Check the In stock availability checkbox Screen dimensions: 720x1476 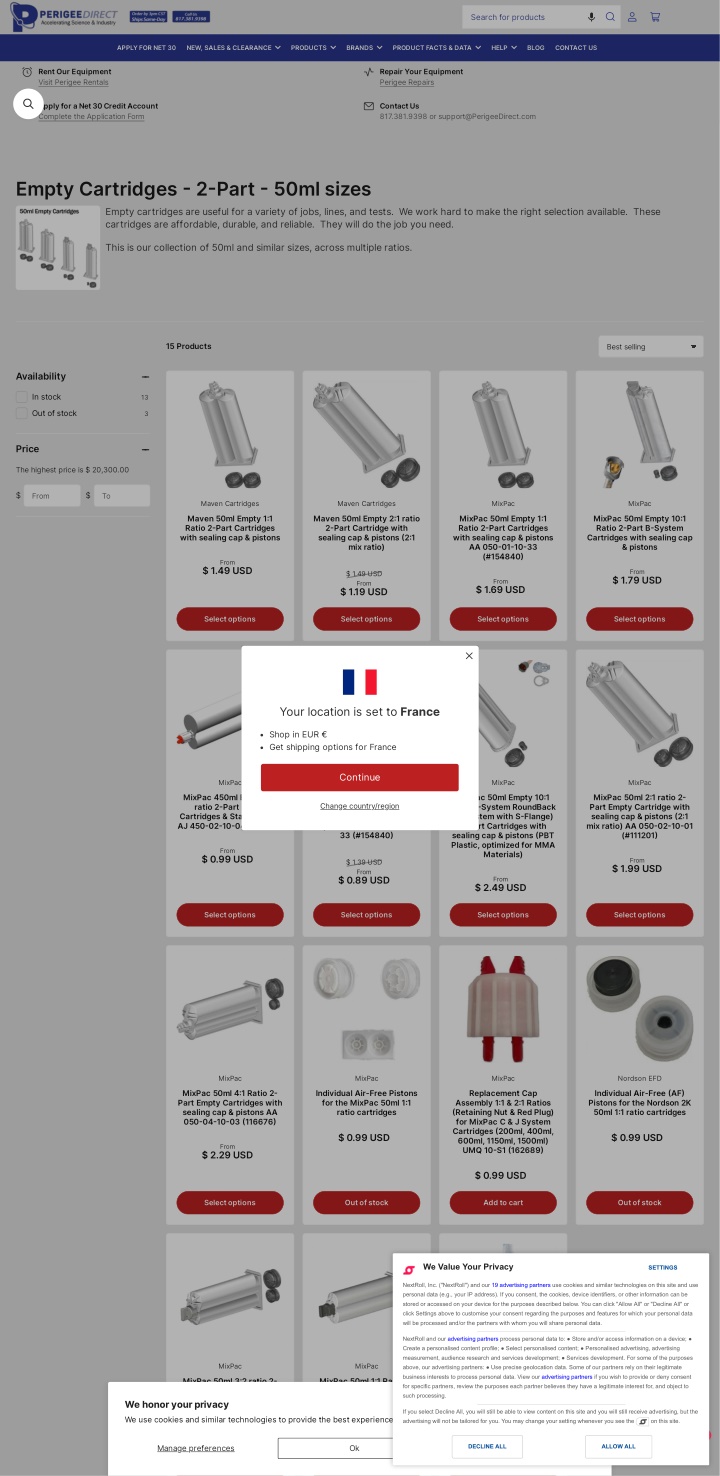[x=22, y=397]
